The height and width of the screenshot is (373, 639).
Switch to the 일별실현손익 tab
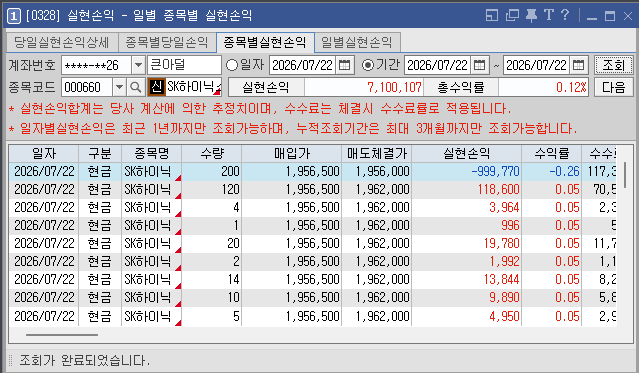357,42
